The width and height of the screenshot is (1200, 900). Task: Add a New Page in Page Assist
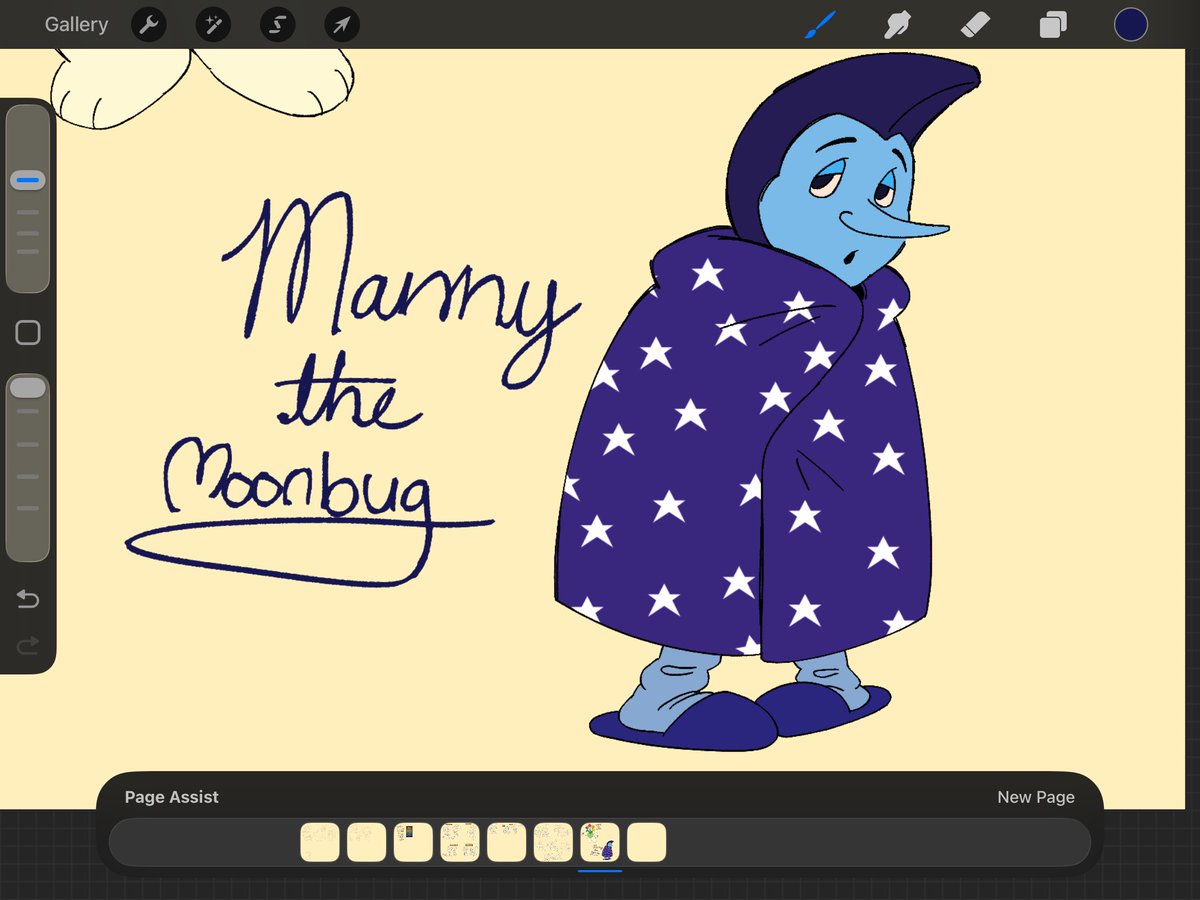[1036, 797]
